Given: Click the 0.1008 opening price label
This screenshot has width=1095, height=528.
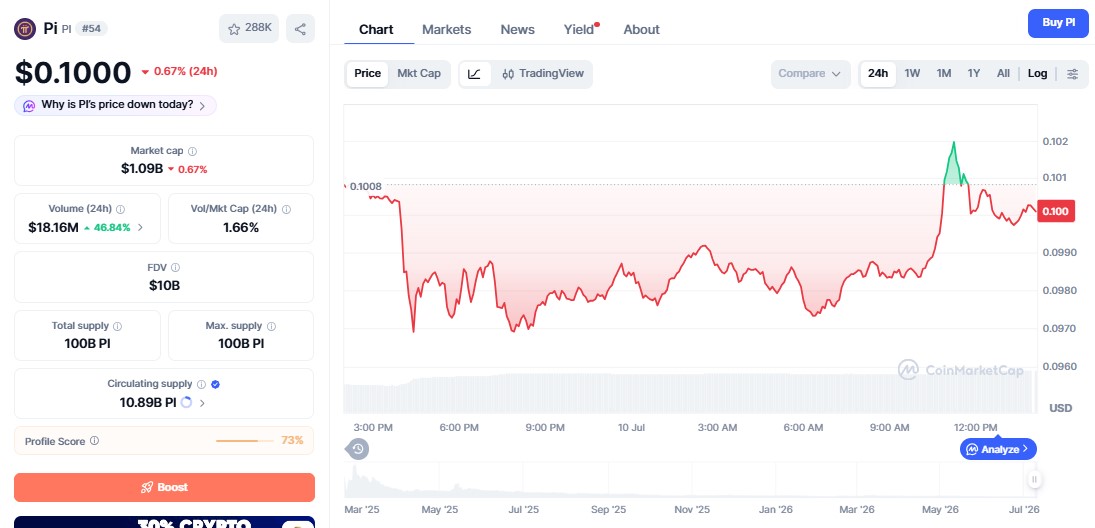Looking at the screenshot, I should [365, 186].
